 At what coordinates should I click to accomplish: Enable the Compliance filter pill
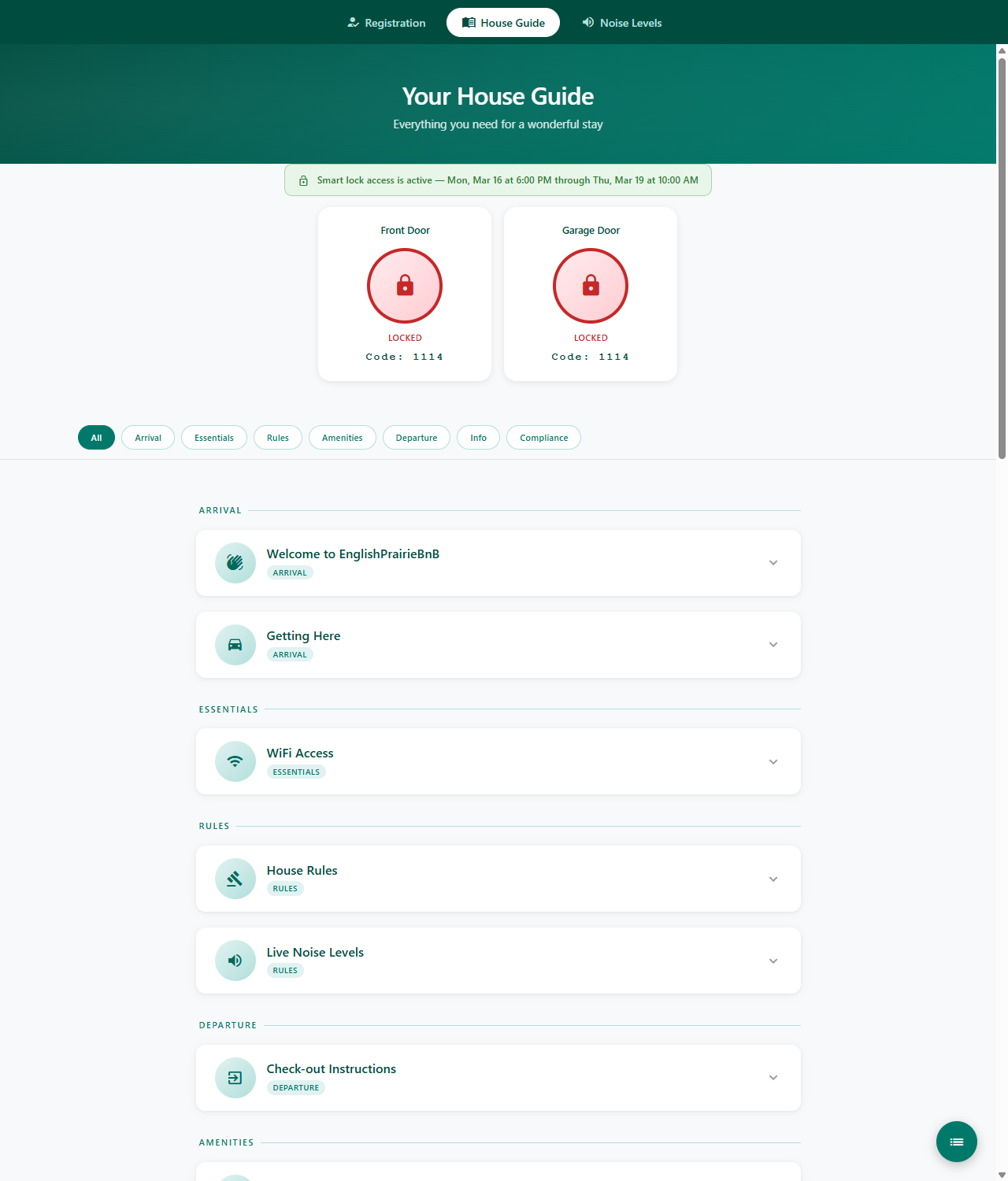pyautogui.click(x=543, y=437)
